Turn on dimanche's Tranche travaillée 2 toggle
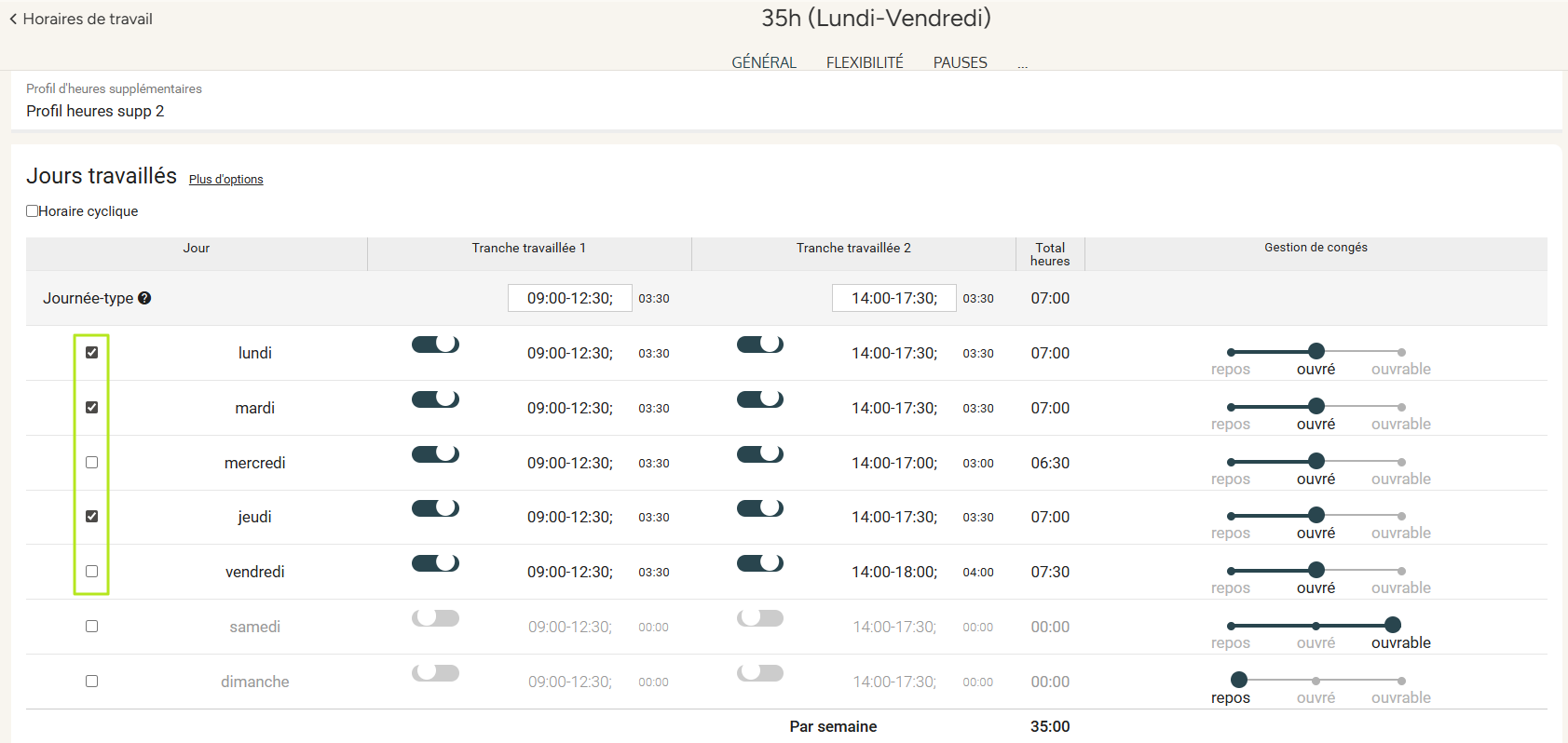This screenshot has height=743, width=1568. point(759,673)
